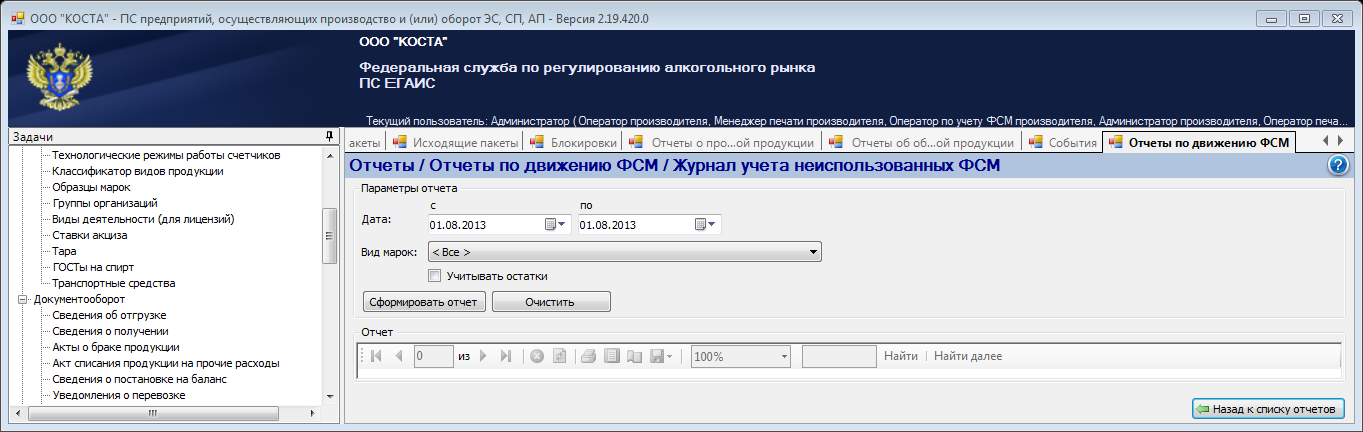
Task: Click Сформировать отчет button
Action: 424,302
